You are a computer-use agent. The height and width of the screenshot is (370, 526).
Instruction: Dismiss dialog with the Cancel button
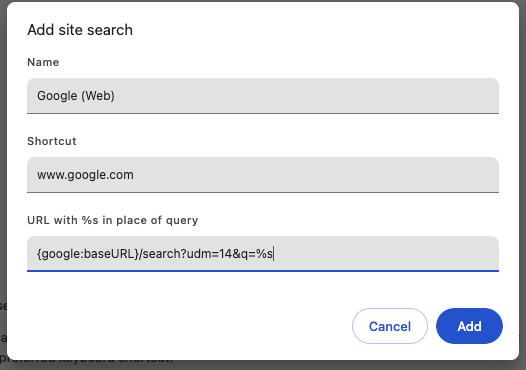(390, 326)
